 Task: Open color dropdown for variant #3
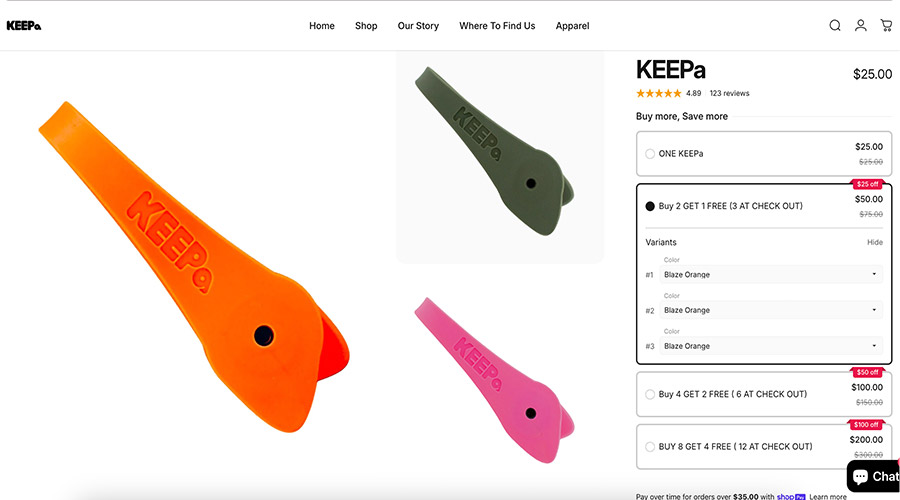coord(768,346)
